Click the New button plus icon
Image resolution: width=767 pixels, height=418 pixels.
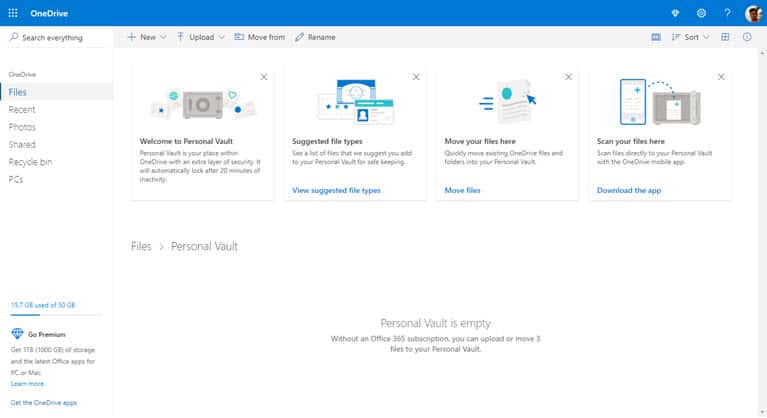pyautogui.click(x=132, y=37)
